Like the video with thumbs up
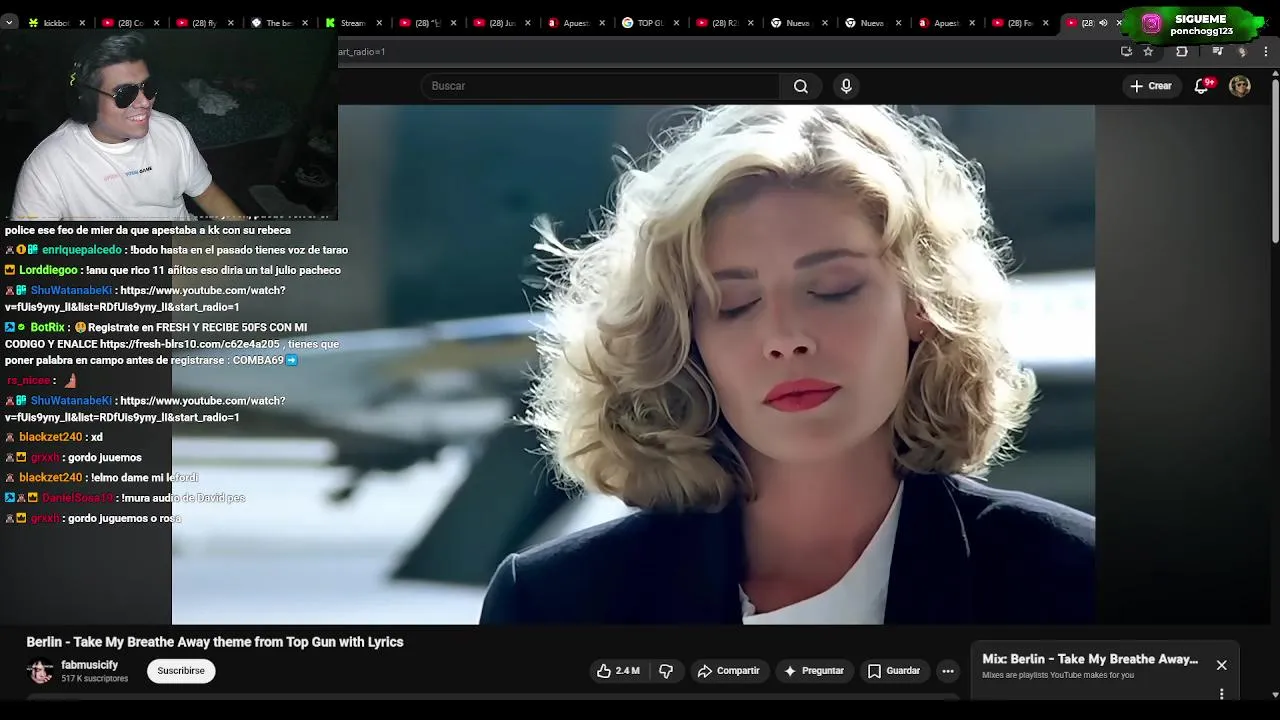This screenshot has width=1280, height=720. coord(619,671)
